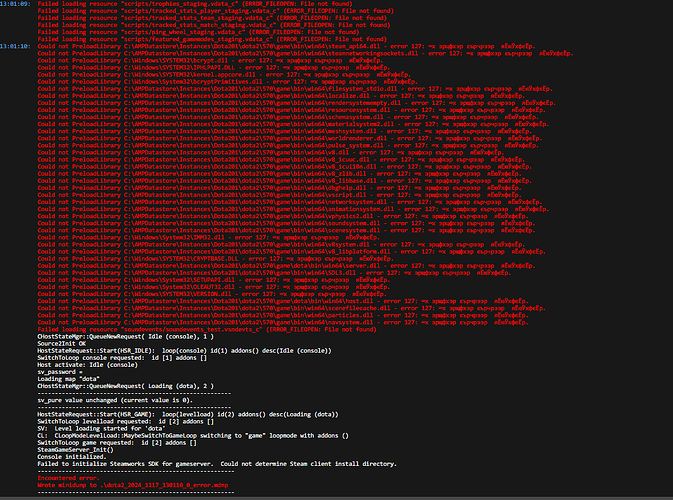This screenshot has height=500, width=673.
Task: Select the tracked_stats_team_staging.vdata_c error line
Action: 212,18
